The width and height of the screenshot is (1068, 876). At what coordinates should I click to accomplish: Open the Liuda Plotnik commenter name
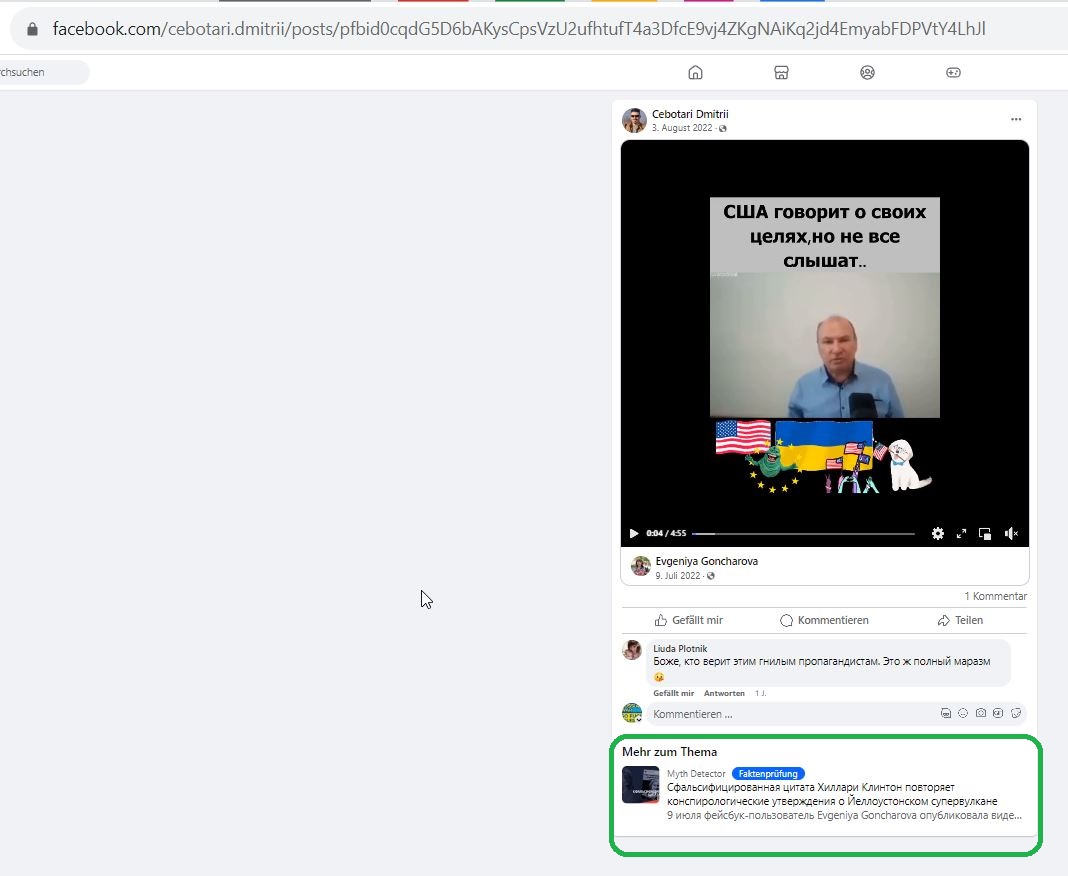click(680, 648)
